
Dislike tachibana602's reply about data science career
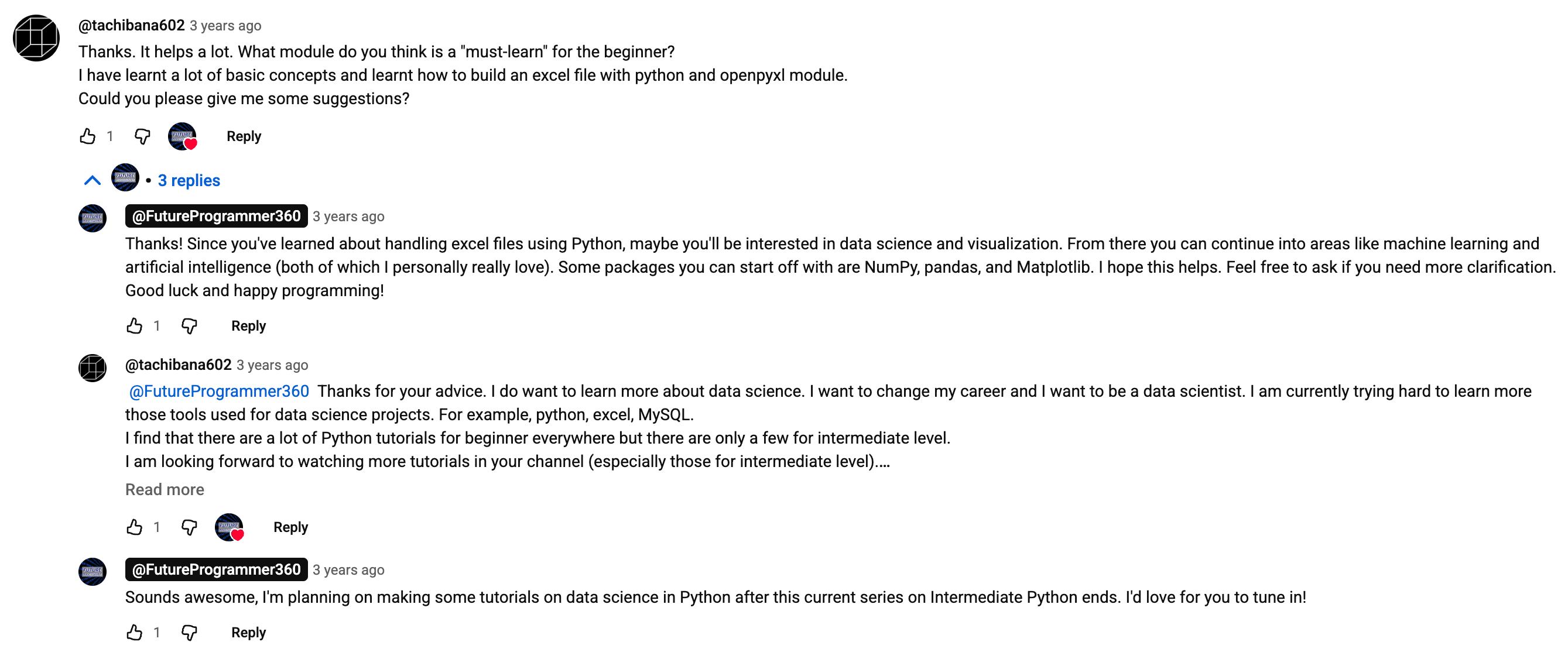pos(189,527)
